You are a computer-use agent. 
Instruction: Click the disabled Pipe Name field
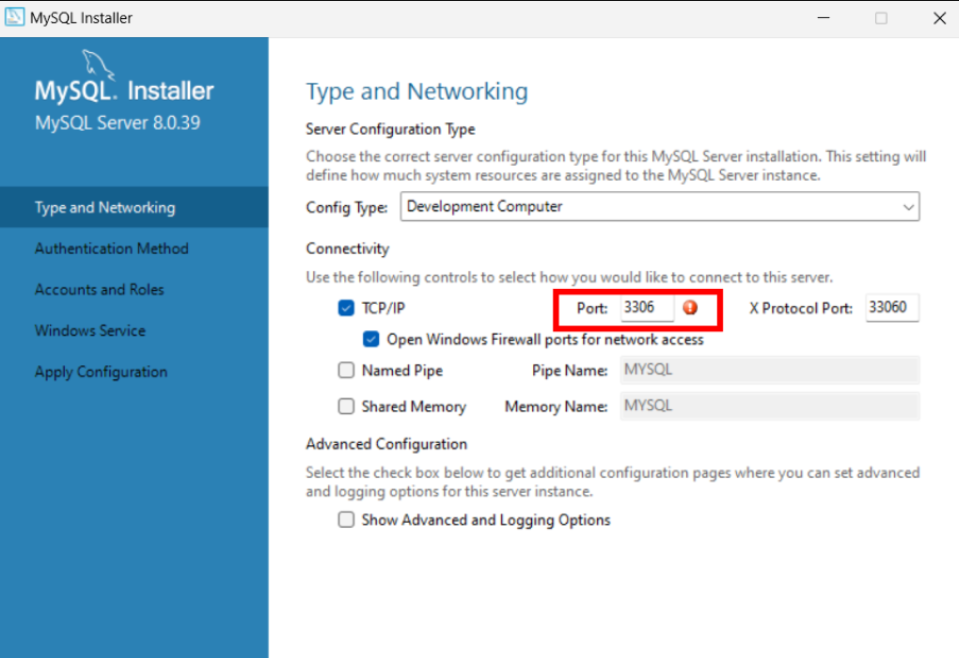pyautogui.click(x=769, y=370)
